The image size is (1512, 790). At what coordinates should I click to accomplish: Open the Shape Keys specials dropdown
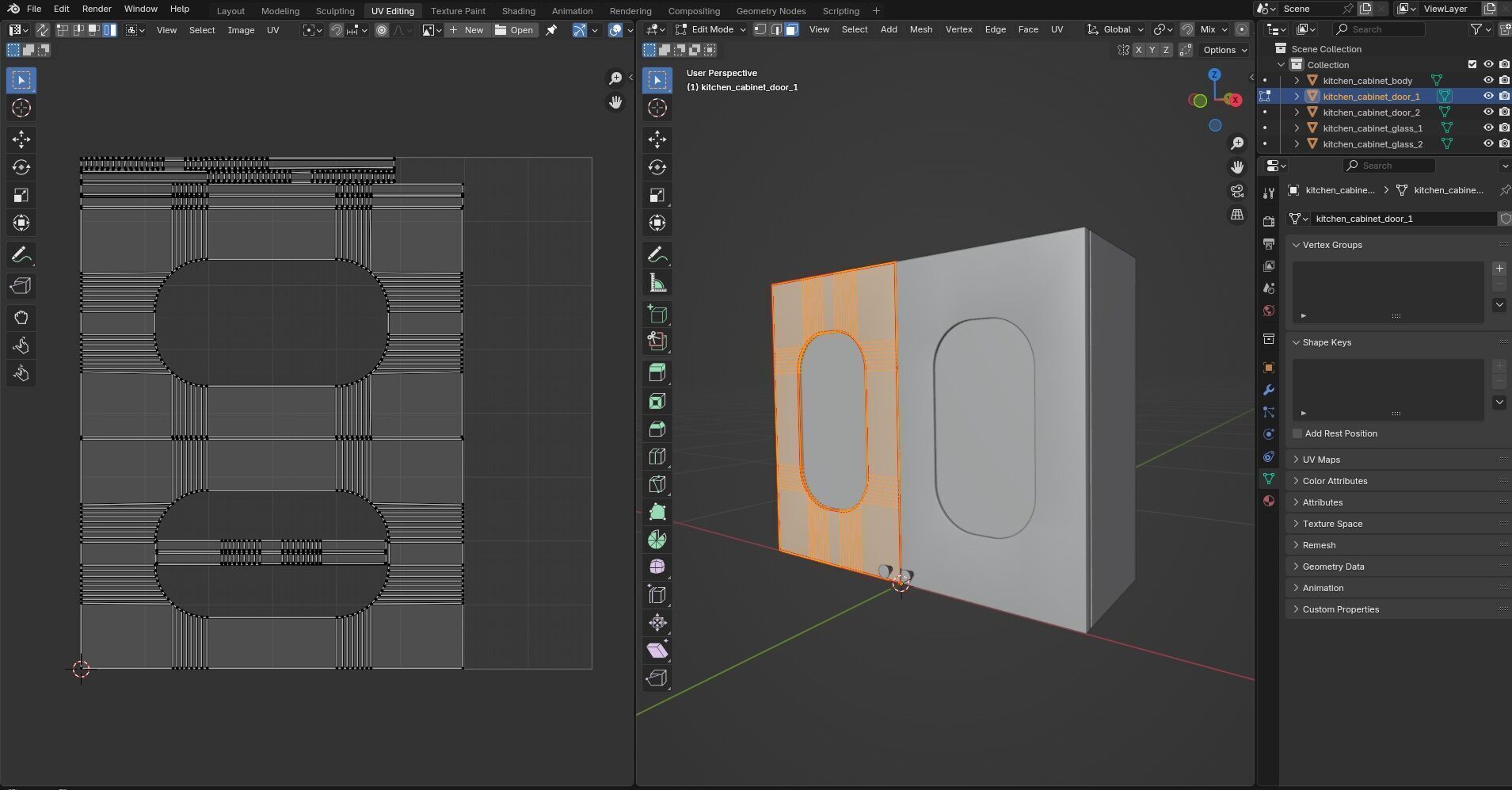(1499, 403)
